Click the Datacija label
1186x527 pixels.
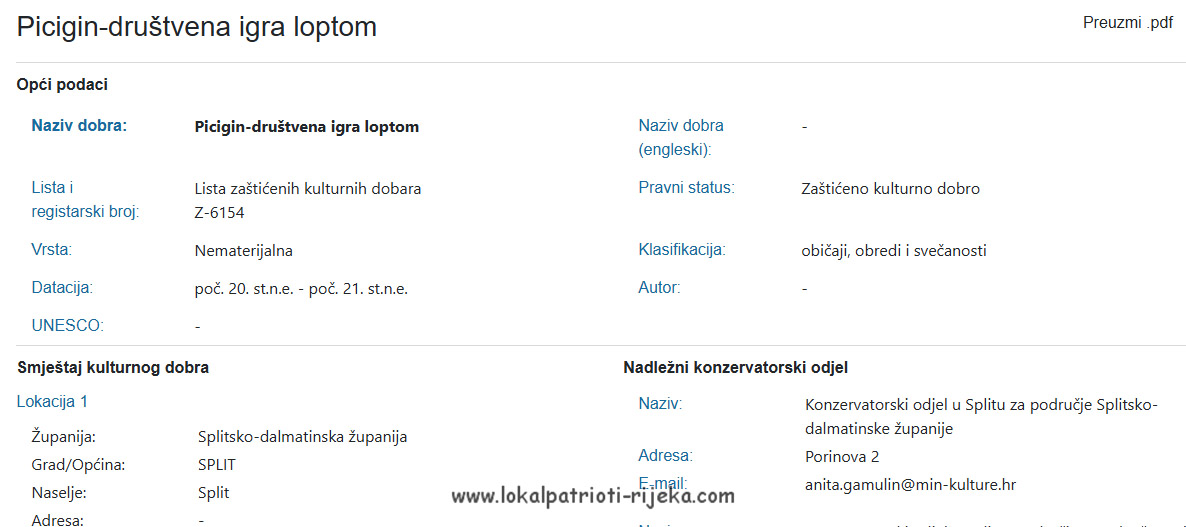(62, 288)
